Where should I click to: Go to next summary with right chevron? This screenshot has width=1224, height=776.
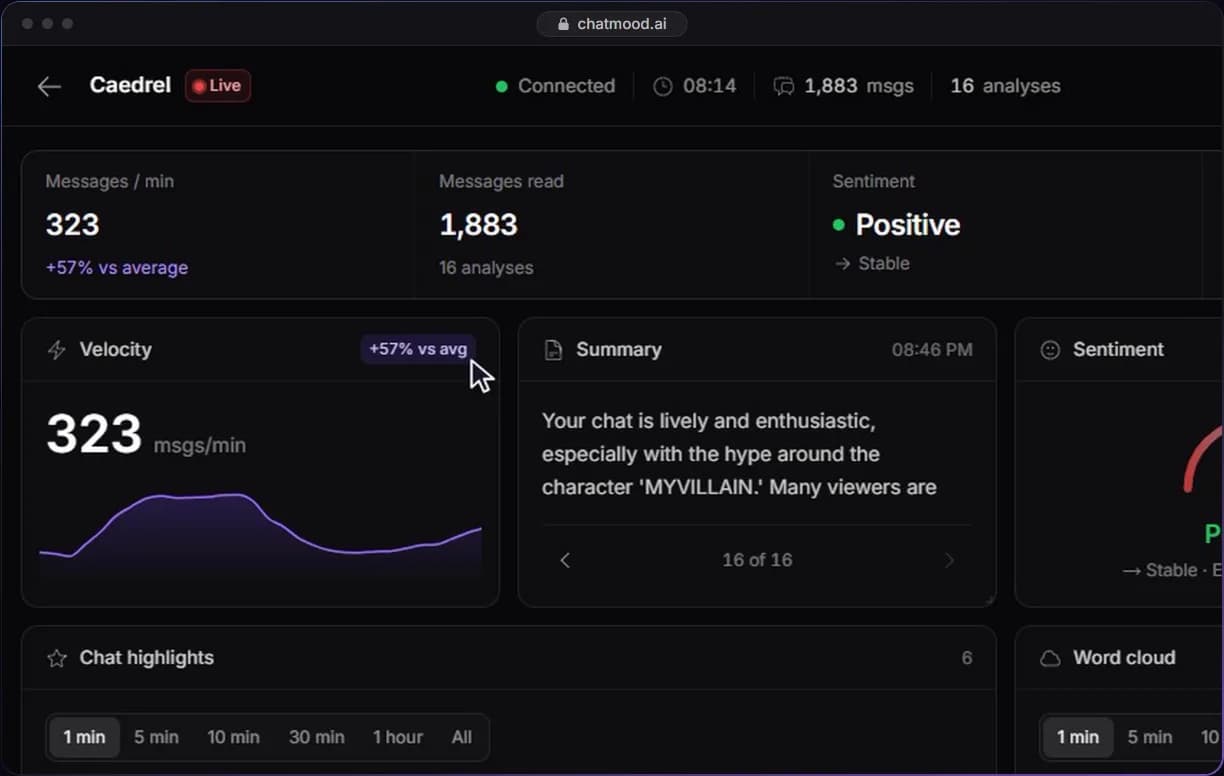click(949, 560)
